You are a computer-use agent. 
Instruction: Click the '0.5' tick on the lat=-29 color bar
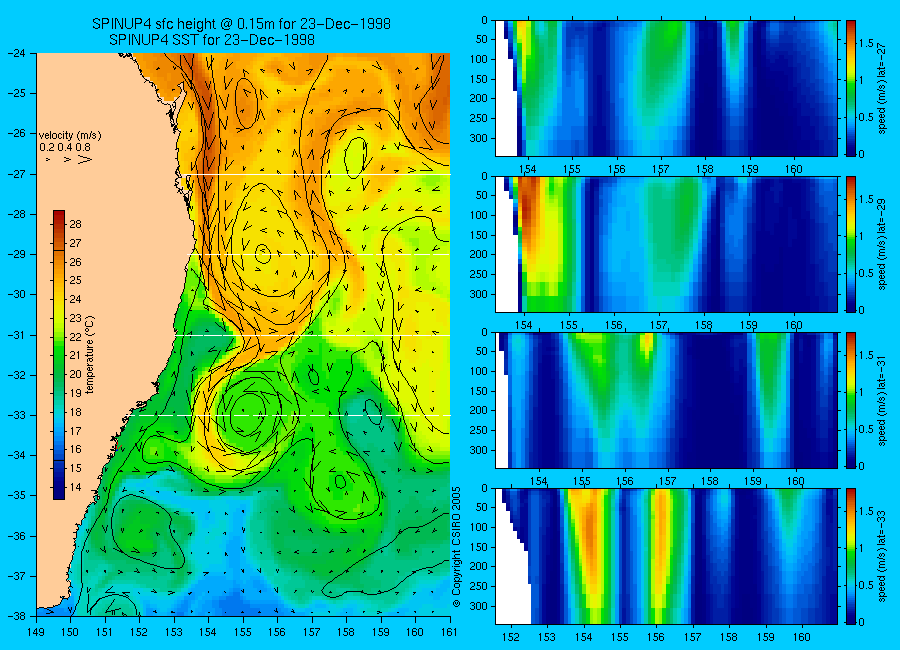(866, 273)
